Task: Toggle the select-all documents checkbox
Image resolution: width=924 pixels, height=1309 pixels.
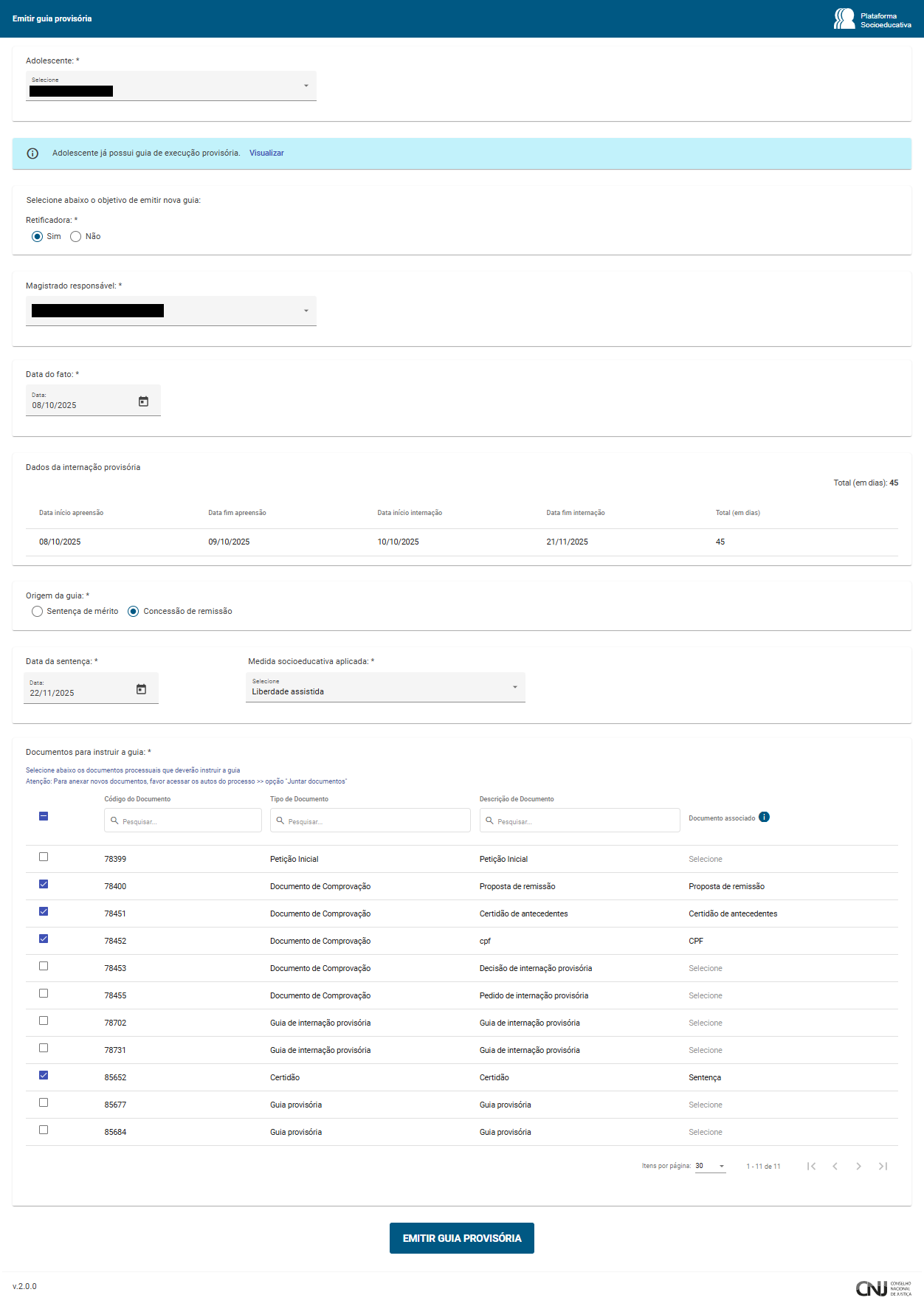Action: pos(44,816)
